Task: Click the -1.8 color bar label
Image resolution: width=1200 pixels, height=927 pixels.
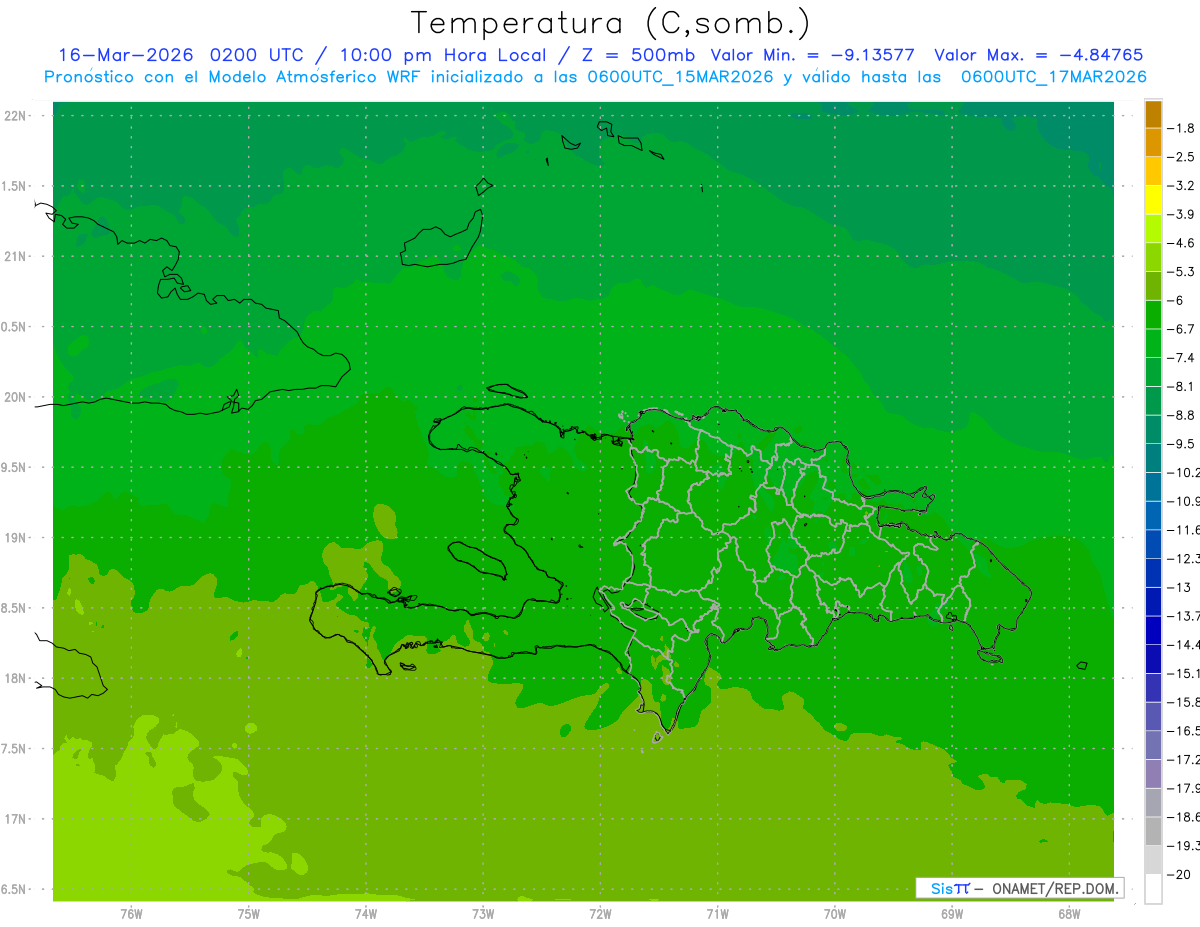Action: tap(1182, 128)
